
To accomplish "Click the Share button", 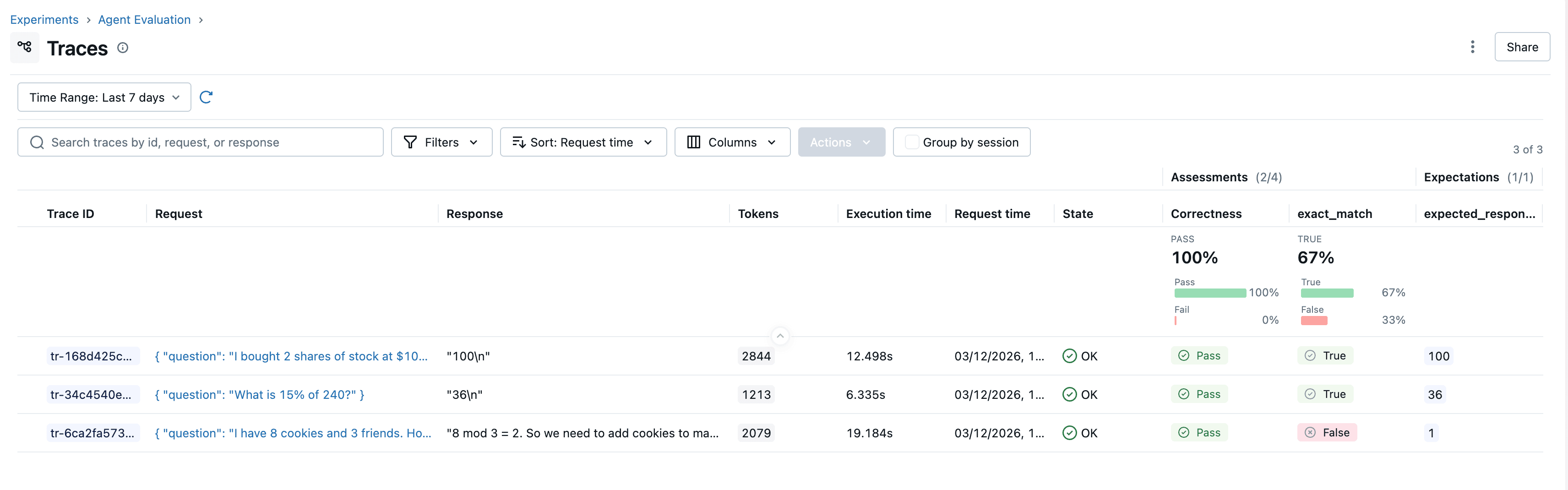I will pyautogui.click(x=1522, y=46).
